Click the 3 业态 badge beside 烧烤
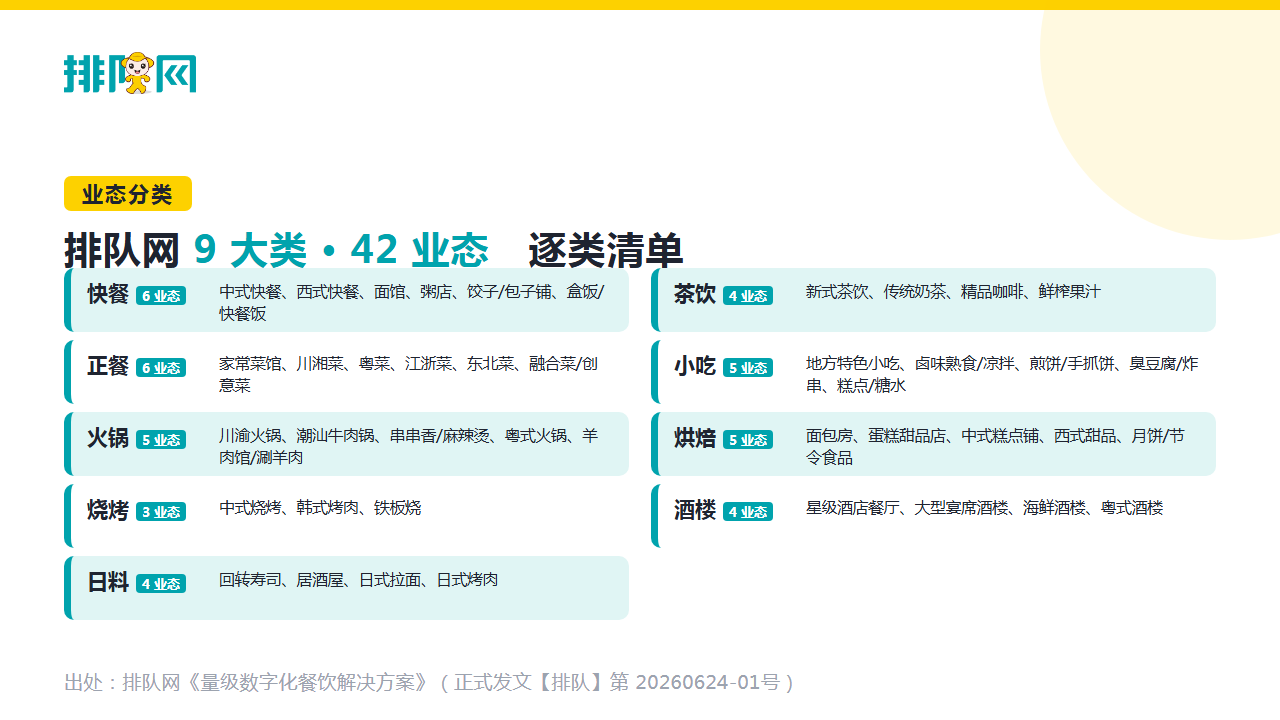The height and width of the screenshot is (720, 1280). [x=161, y=512]
